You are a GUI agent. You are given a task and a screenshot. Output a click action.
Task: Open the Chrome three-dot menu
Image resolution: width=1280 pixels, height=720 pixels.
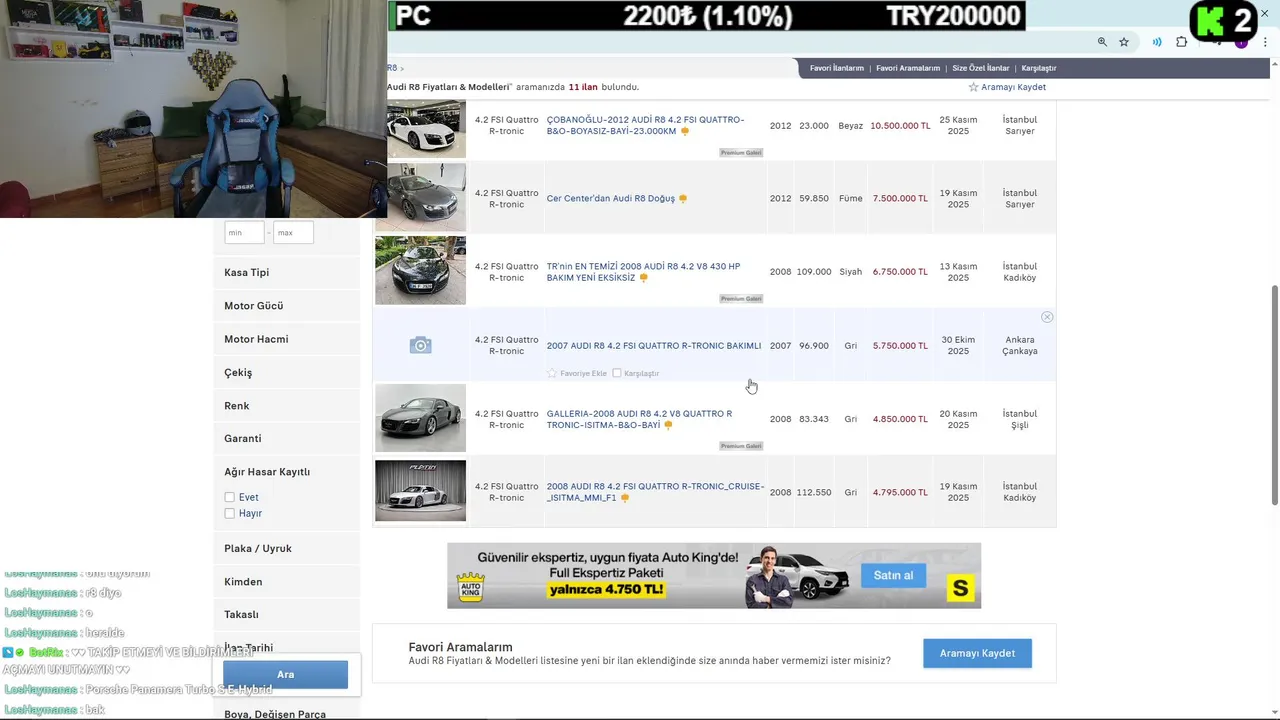point(1265,42)
